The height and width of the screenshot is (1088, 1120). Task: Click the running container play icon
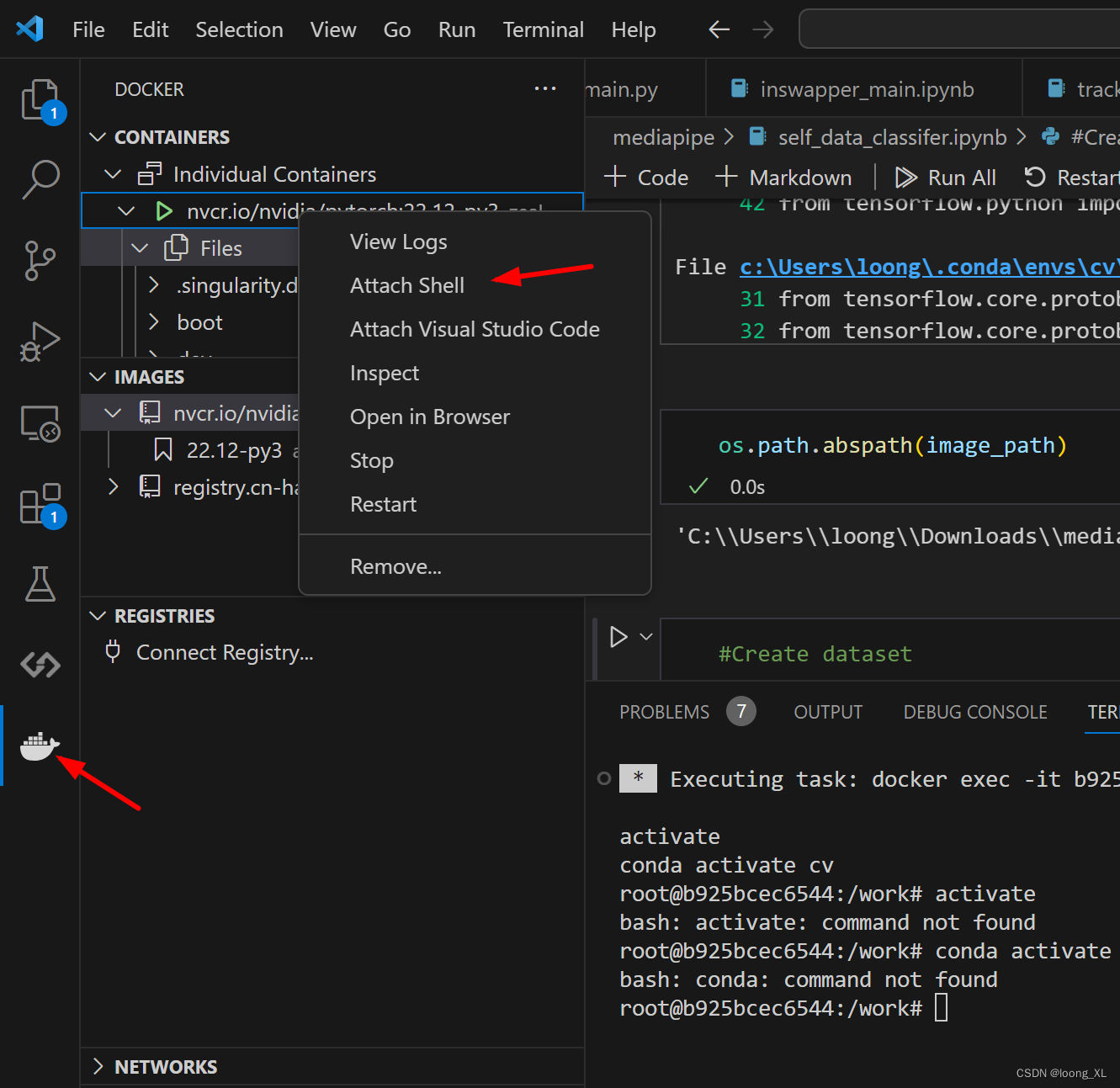click(x=164, y=211)
